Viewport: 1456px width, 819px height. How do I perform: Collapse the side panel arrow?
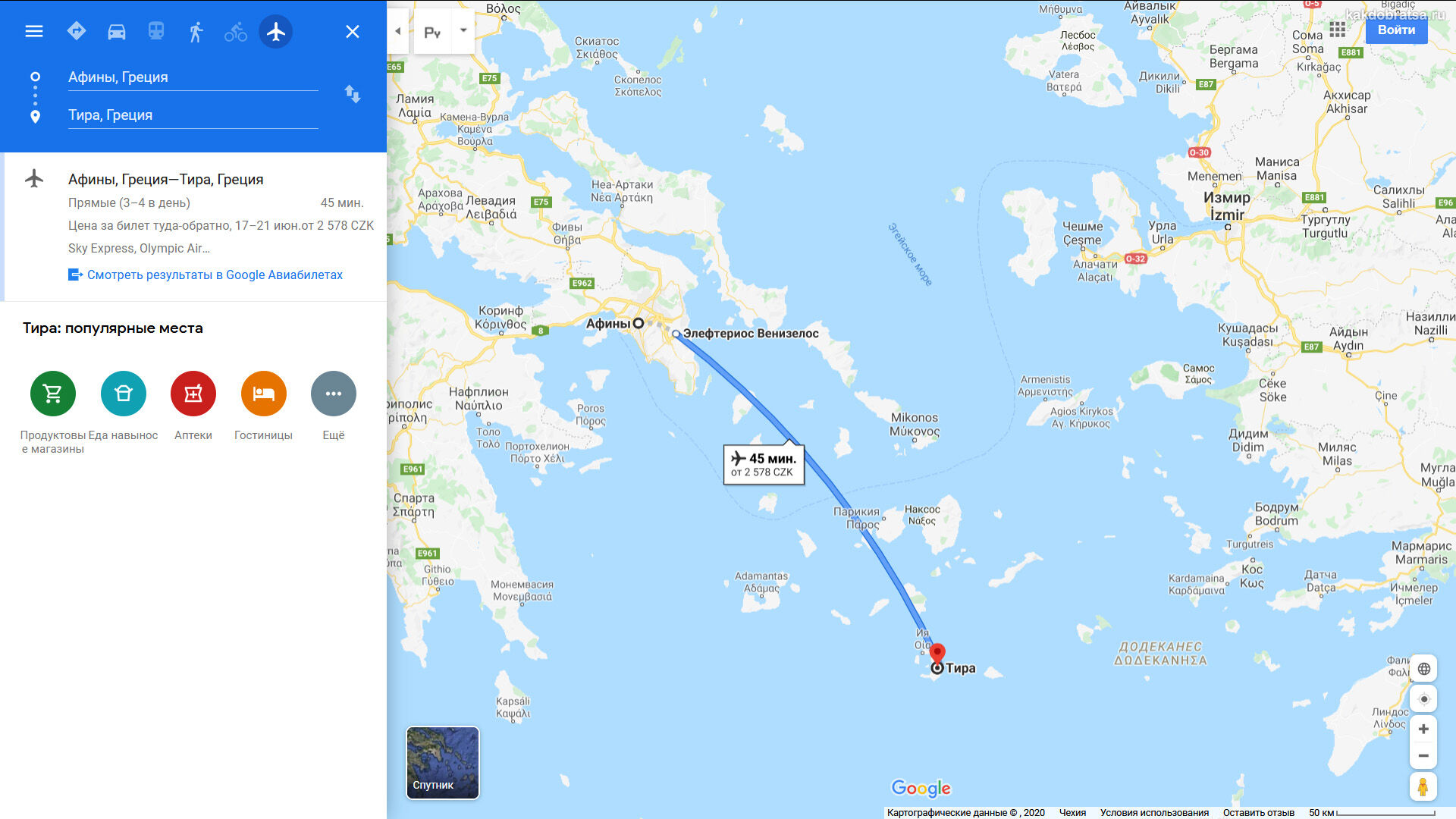coord(398,31)
